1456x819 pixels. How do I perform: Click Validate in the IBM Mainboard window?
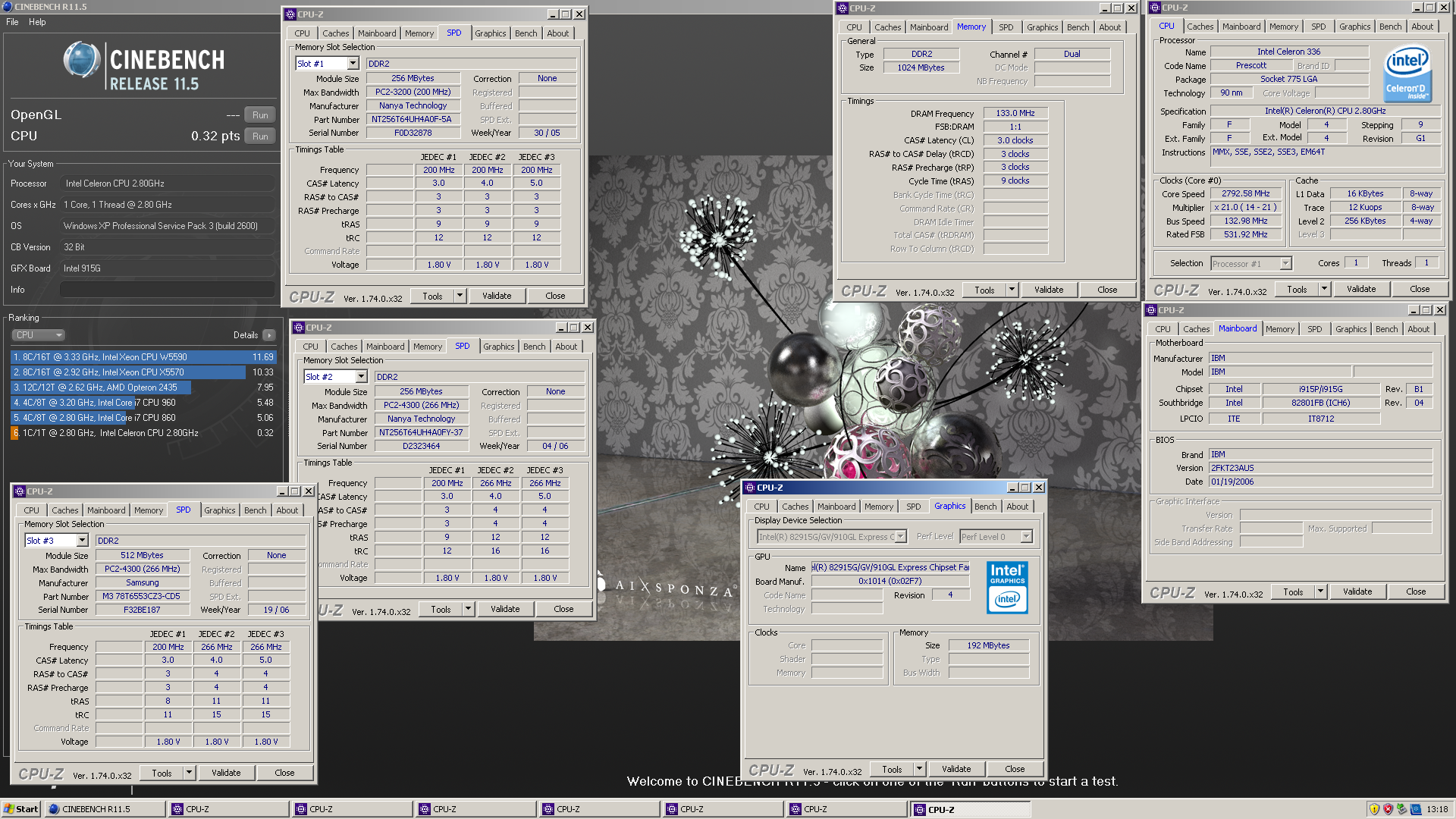point(1357,591)
